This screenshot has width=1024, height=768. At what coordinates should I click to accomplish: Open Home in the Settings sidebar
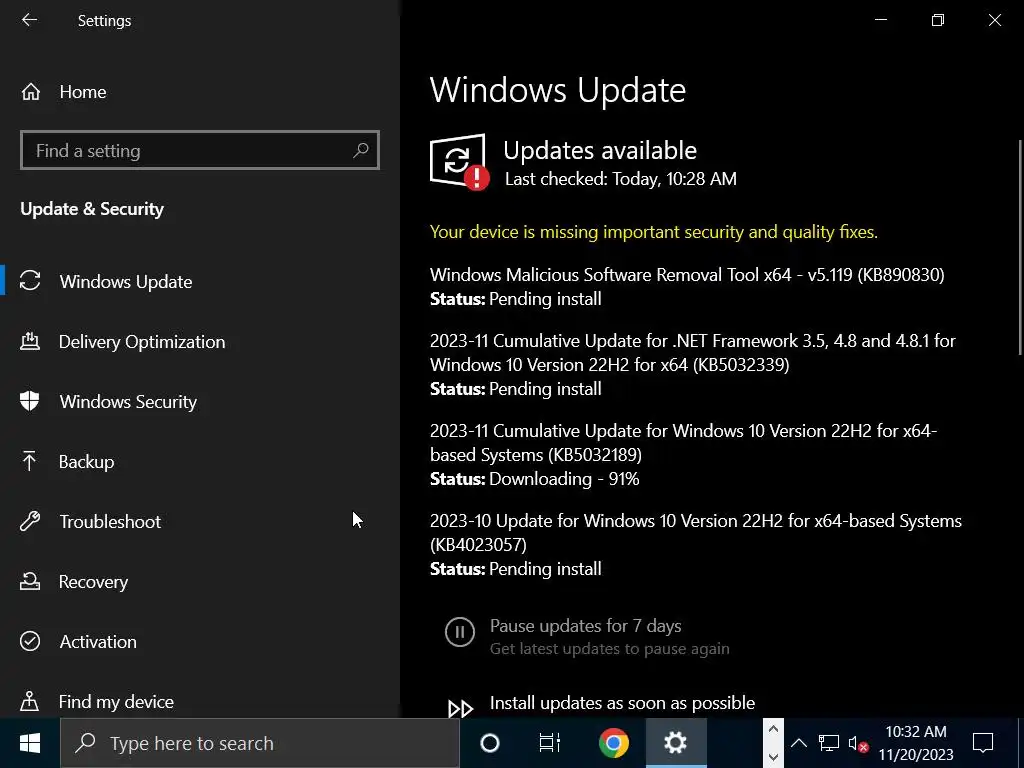[83, 92]
